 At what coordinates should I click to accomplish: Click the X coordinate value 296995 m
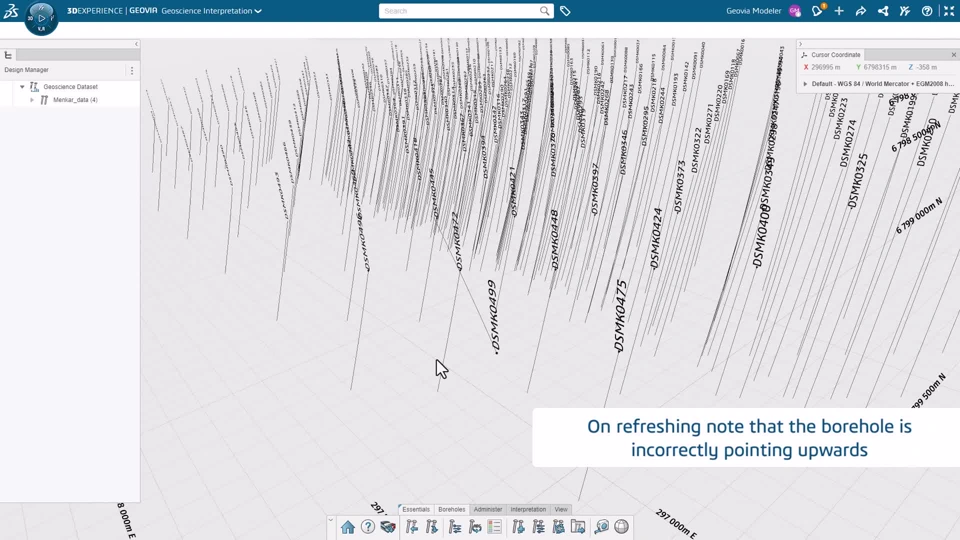tap(825, 67)
